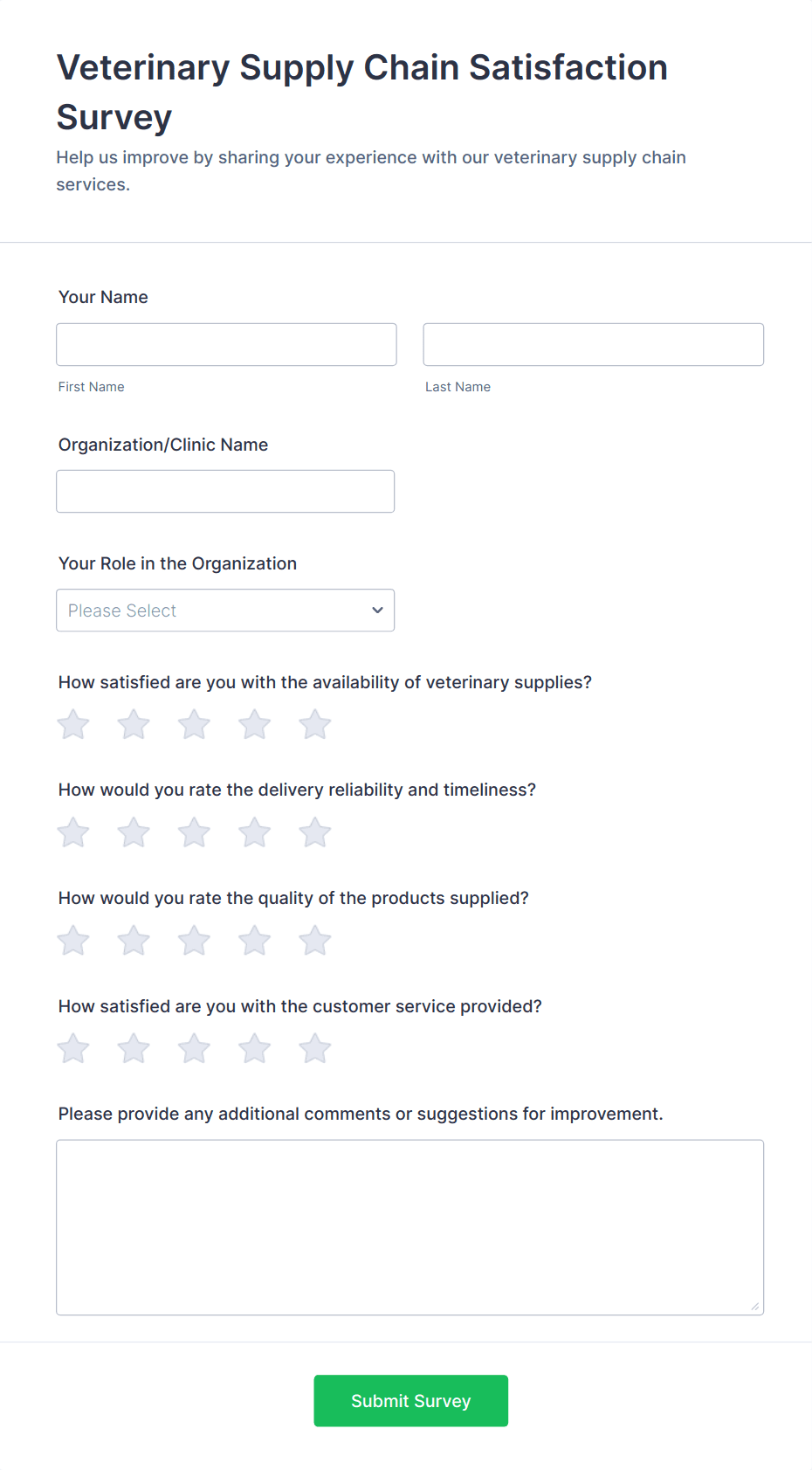Give product quality five stars
The width and height of the screenshot is (812, 1470).
coord(314,942)
